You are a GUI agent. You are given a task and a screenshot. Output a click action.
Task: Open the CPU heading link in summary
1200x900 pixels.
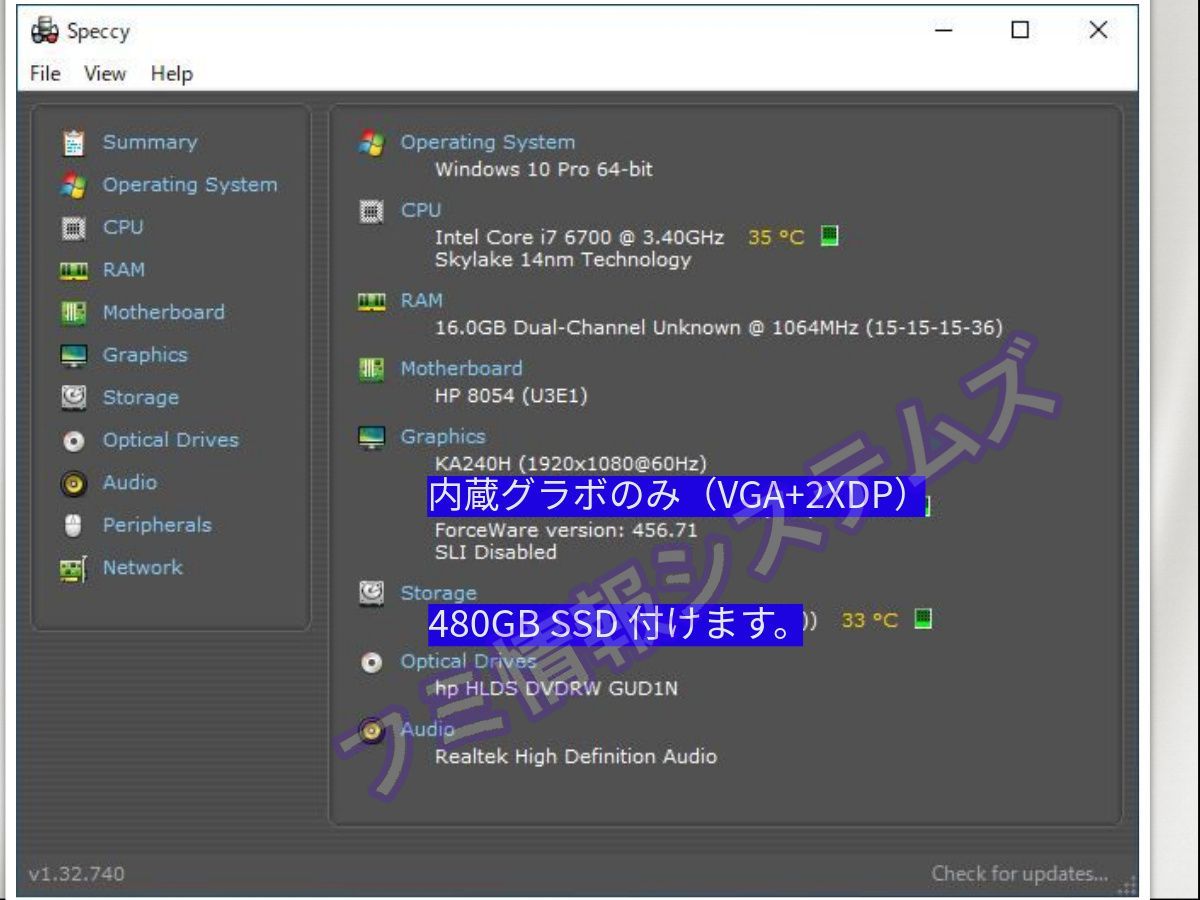pyautogui.click(x=421, y=210)
